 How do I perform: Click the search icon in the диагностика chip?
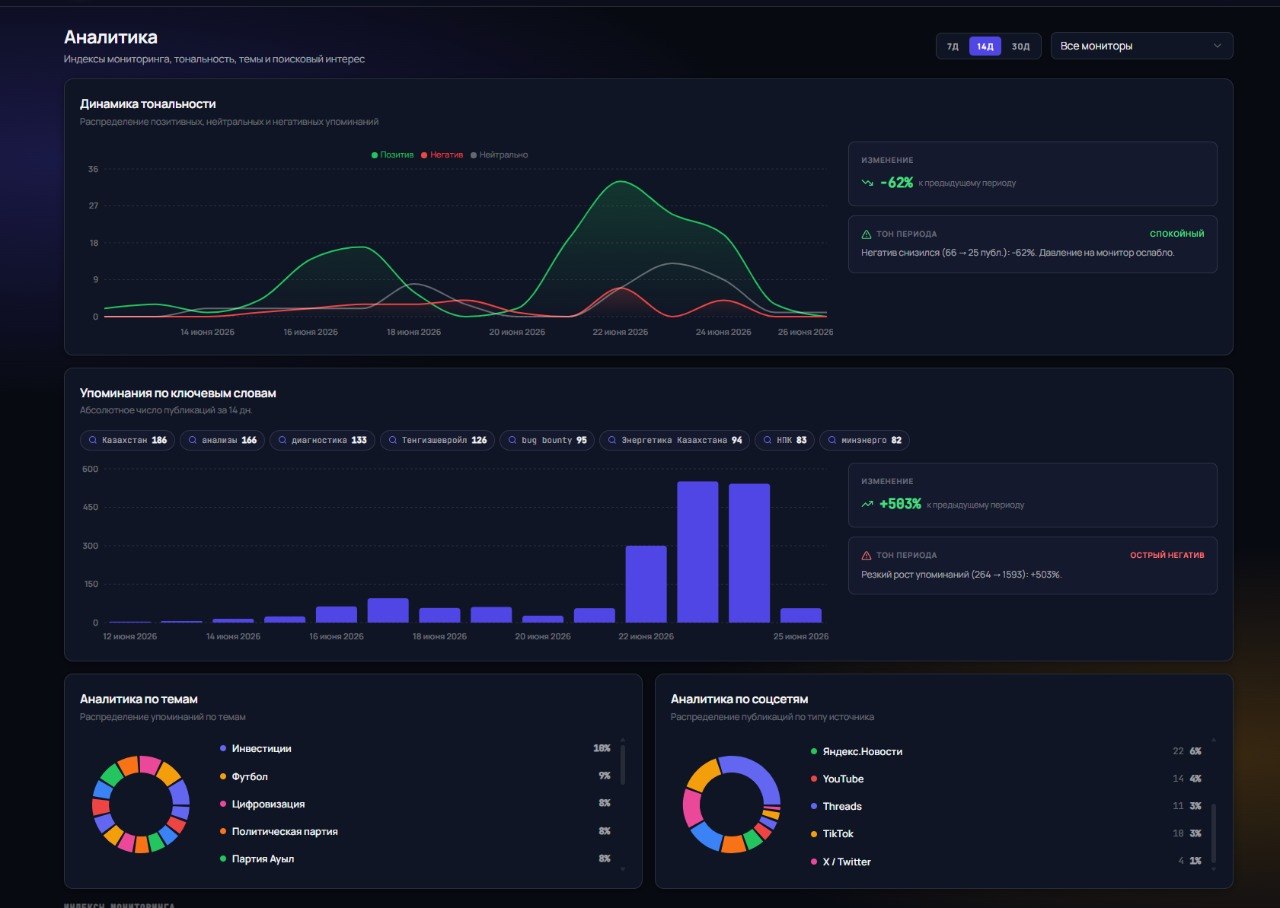tap(283, 440)
